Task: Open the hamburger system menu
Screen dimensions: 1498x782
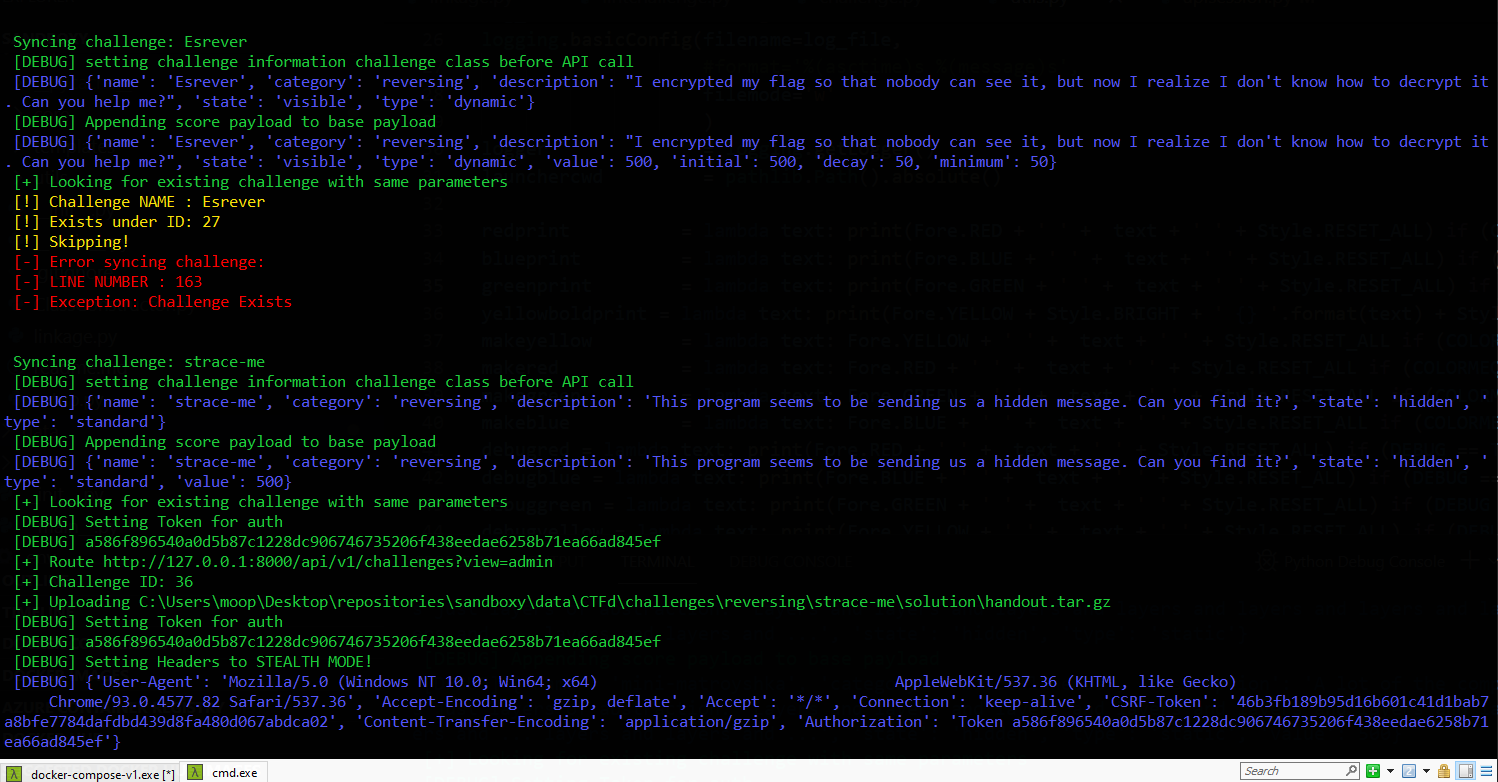Action: click(1486, 771)
